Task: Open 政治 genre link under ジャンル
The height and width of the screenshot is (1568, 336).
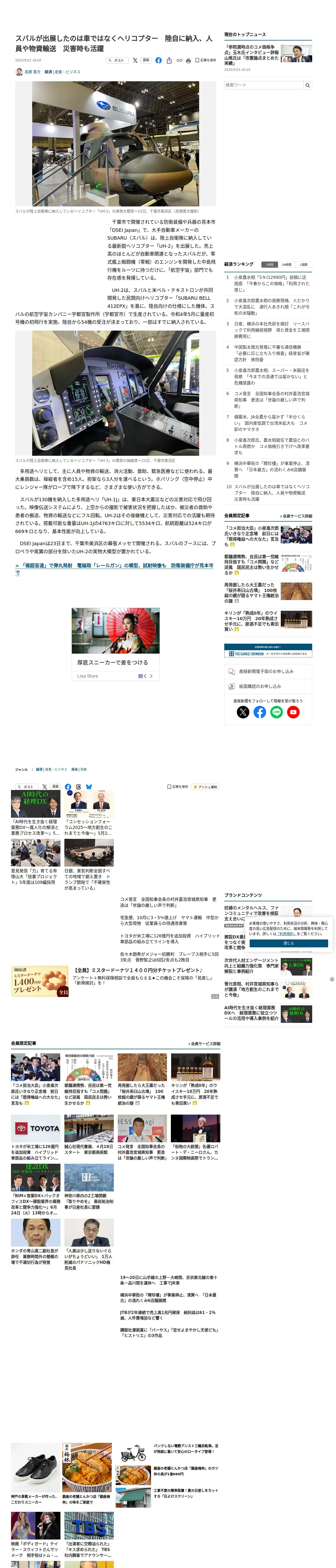Action: (74, 769)
